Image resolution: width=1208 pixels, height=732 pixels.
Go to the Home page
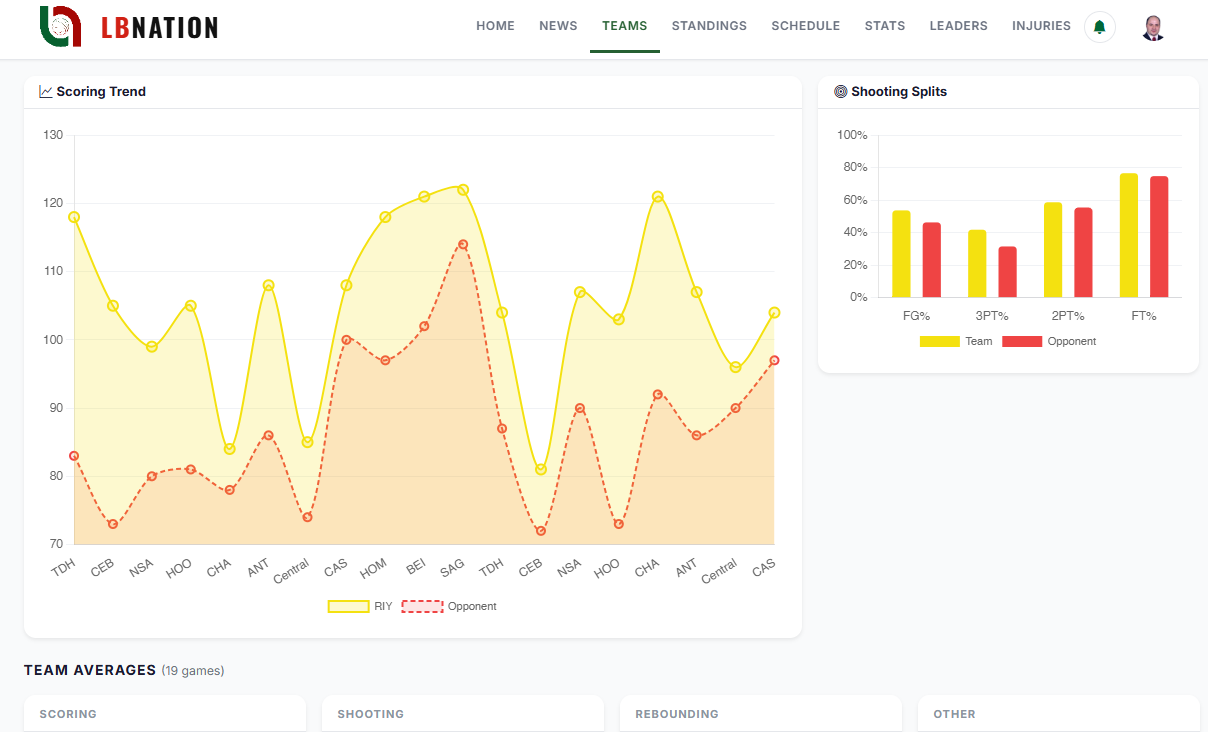point(495,26)
